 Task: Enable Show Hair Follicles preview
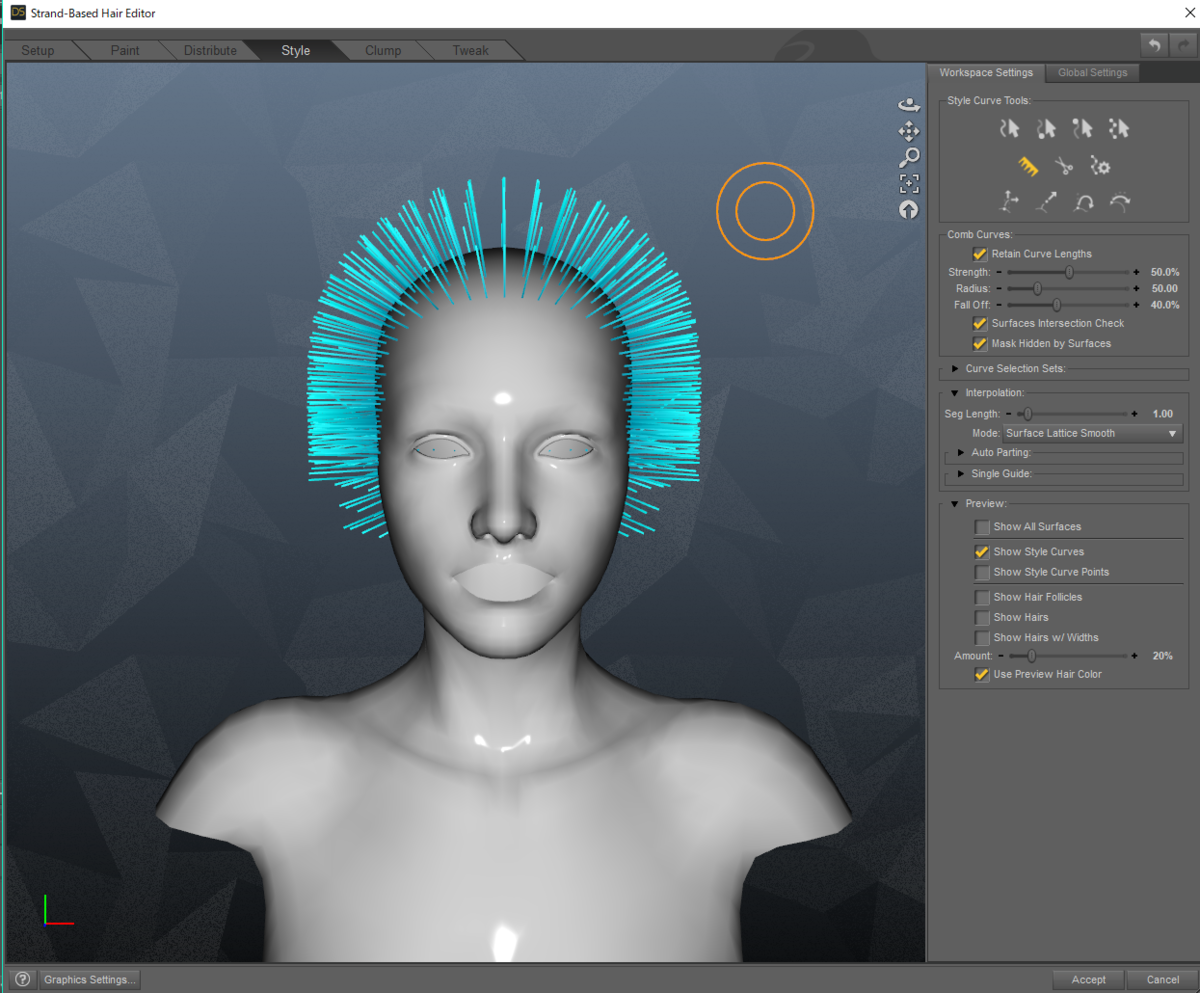983,597
